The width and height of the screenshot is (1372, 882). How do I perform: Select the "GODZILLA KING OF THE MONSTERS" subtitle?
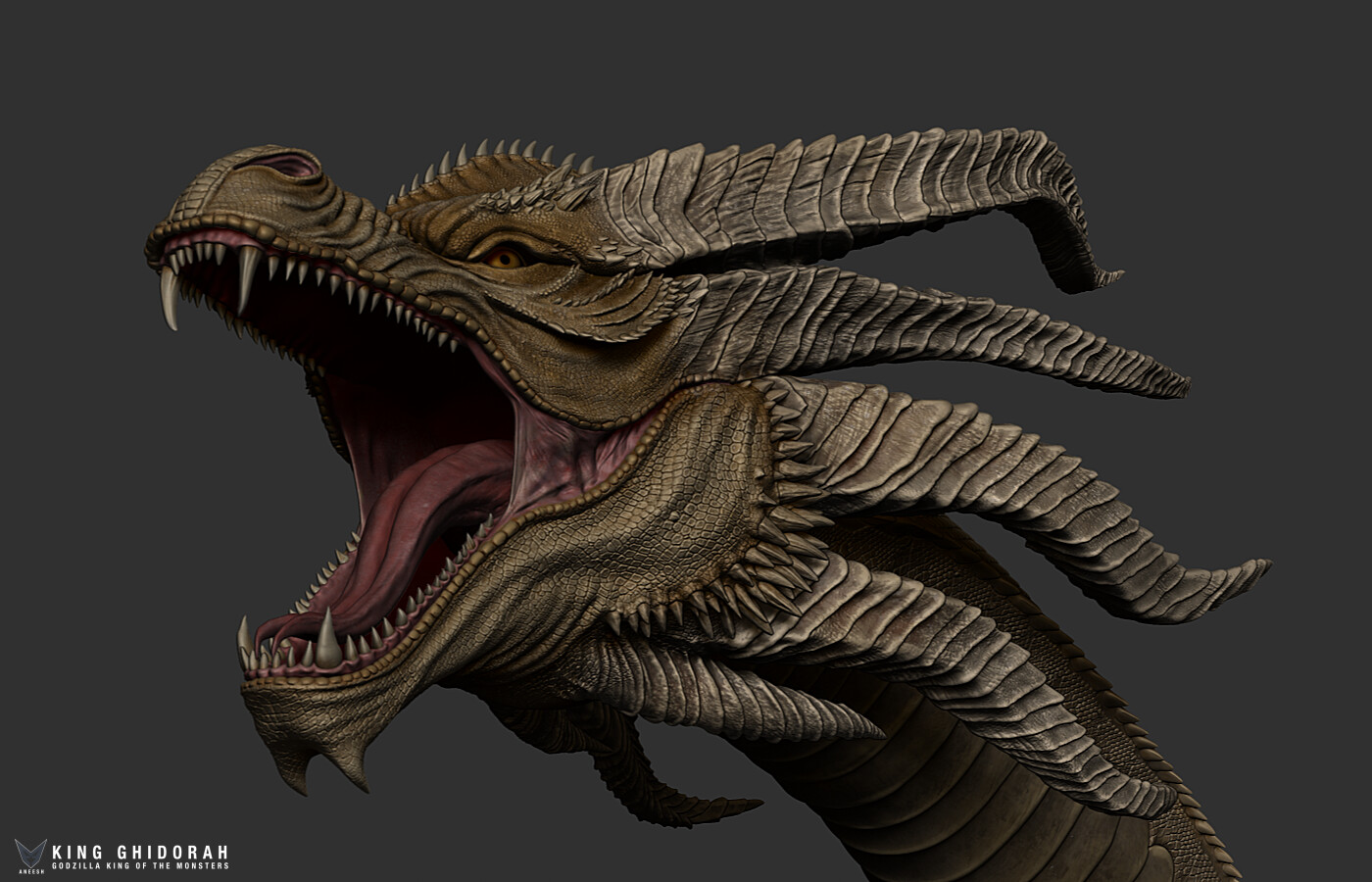[140, 866]
